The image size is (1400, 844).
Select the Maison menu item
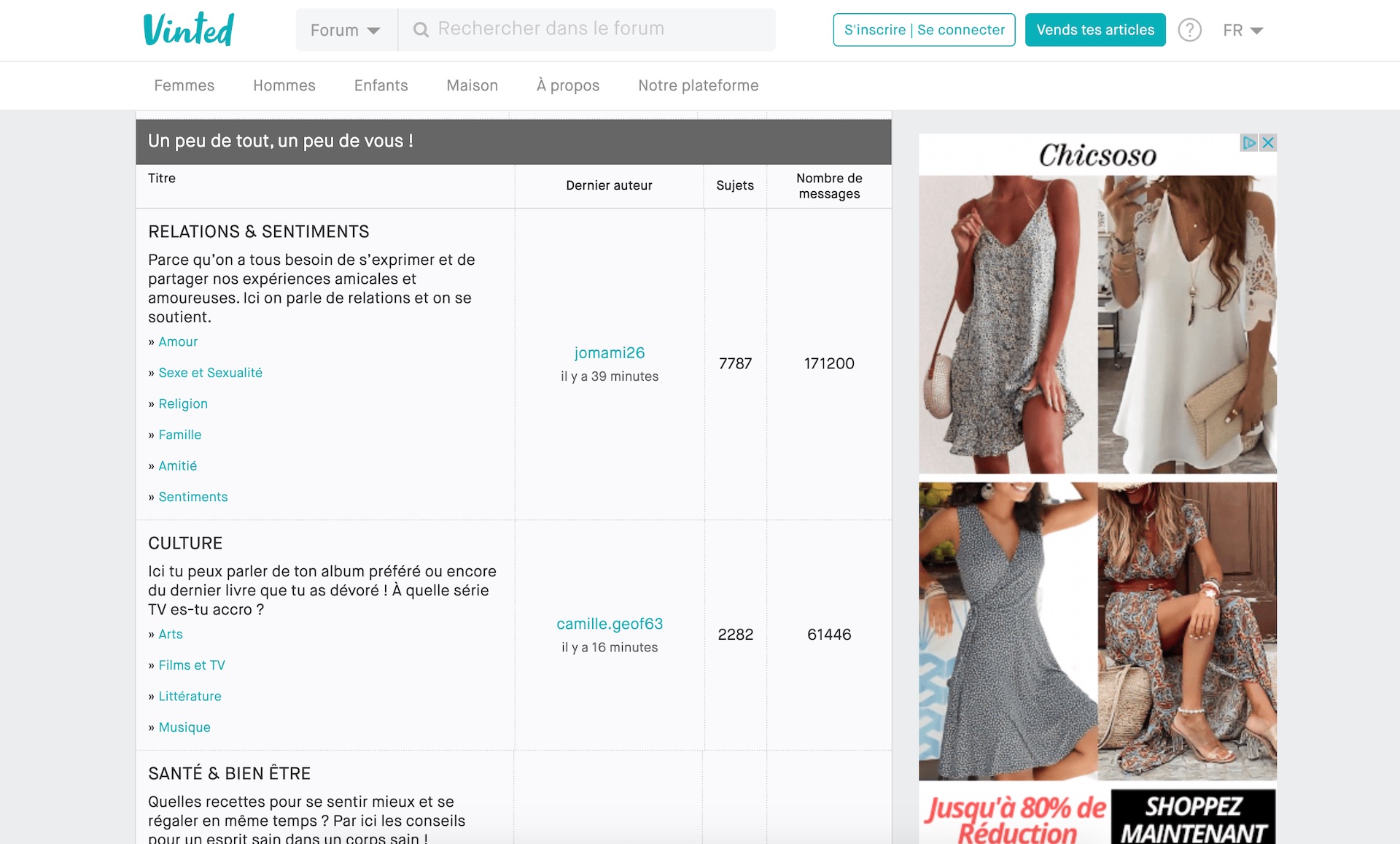tap(472, 85)
